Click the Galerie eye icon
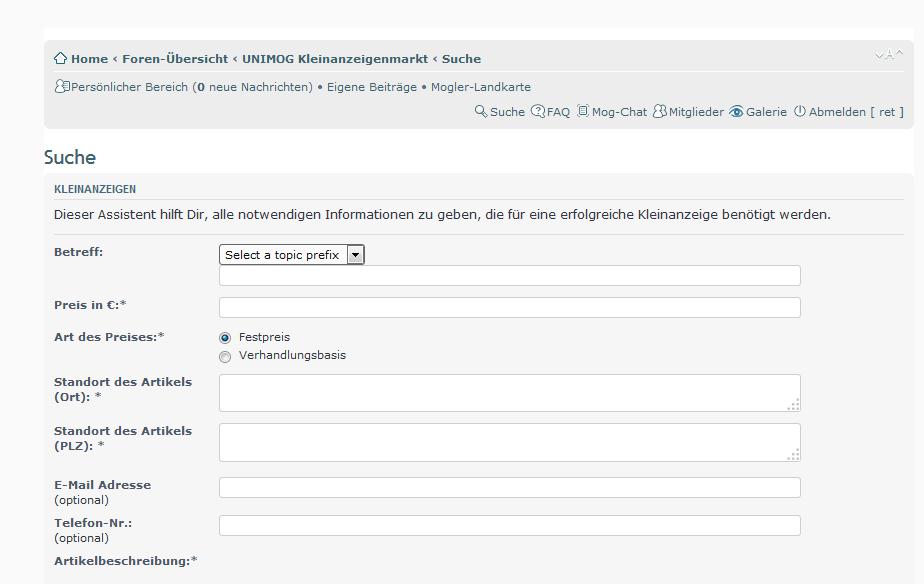The image size is (924, 584). coord(736,112)
